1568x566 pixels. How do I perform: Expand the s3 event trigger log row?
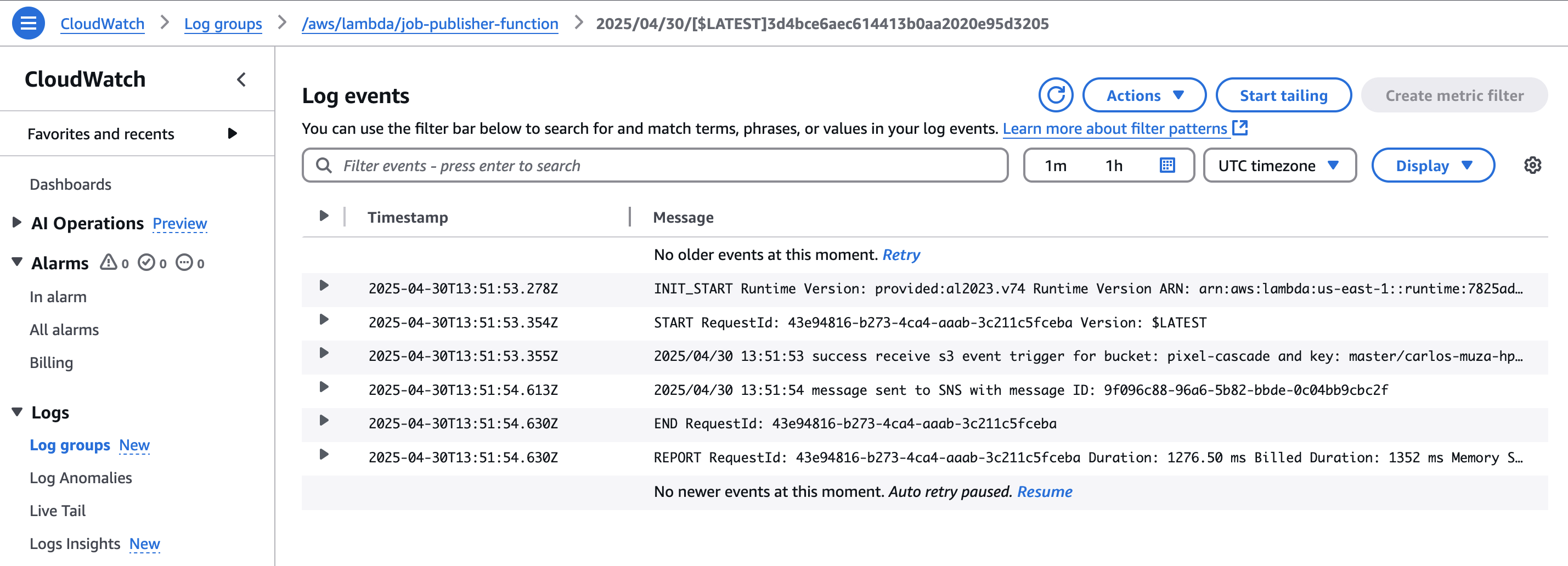coord(324,354)
